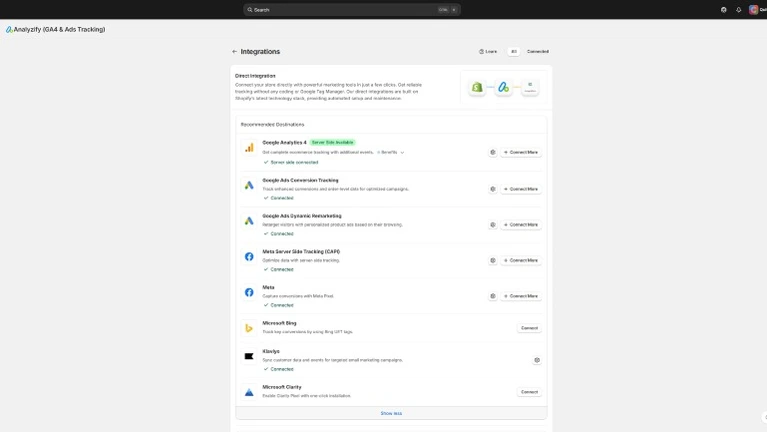767x432 pixels.
Task: Collapse the list with Show less
Action: [391, 413]
